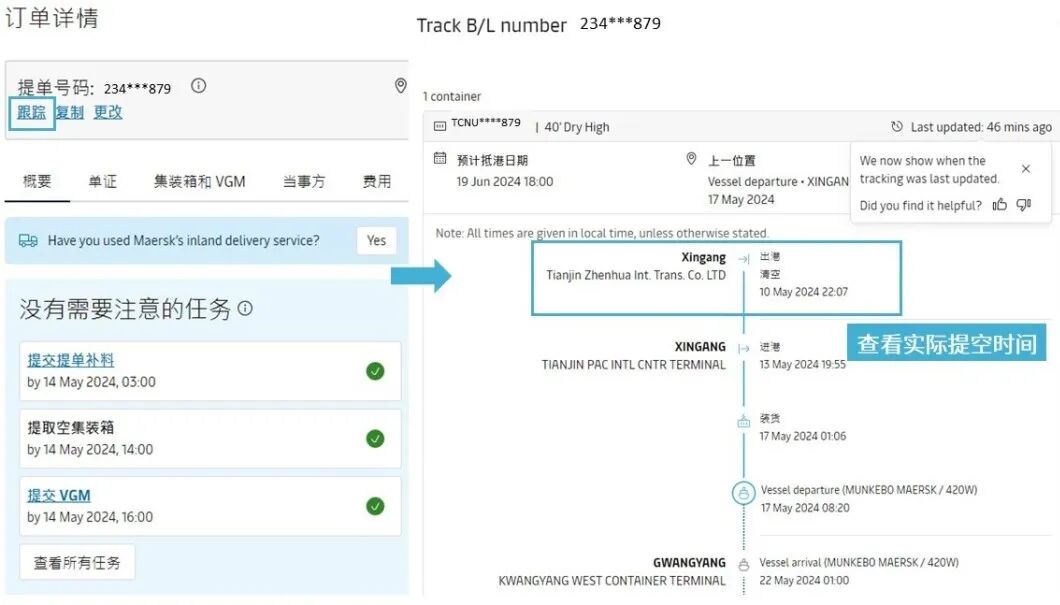The width and height of the screenshot is (1060, 605).
Task: Click the 查看所有任务 button
Action: (77, 562)
